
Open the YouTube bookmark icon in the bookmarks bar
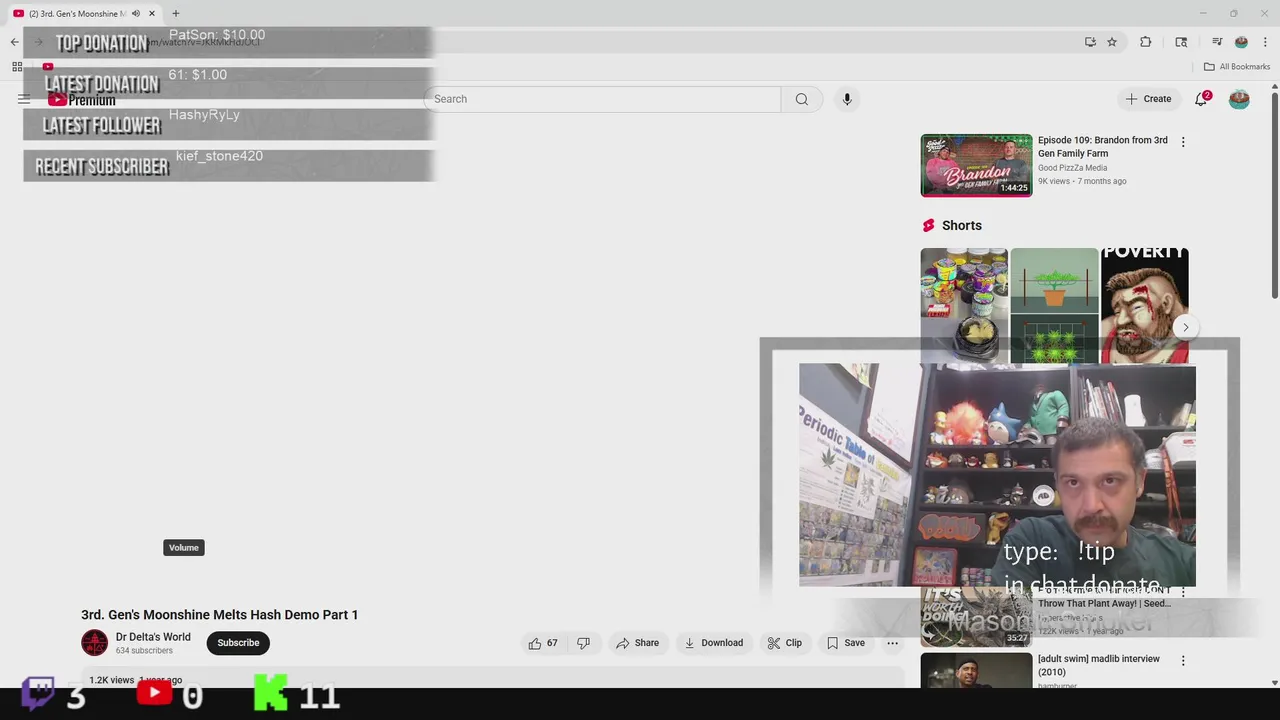coord(47,67)
